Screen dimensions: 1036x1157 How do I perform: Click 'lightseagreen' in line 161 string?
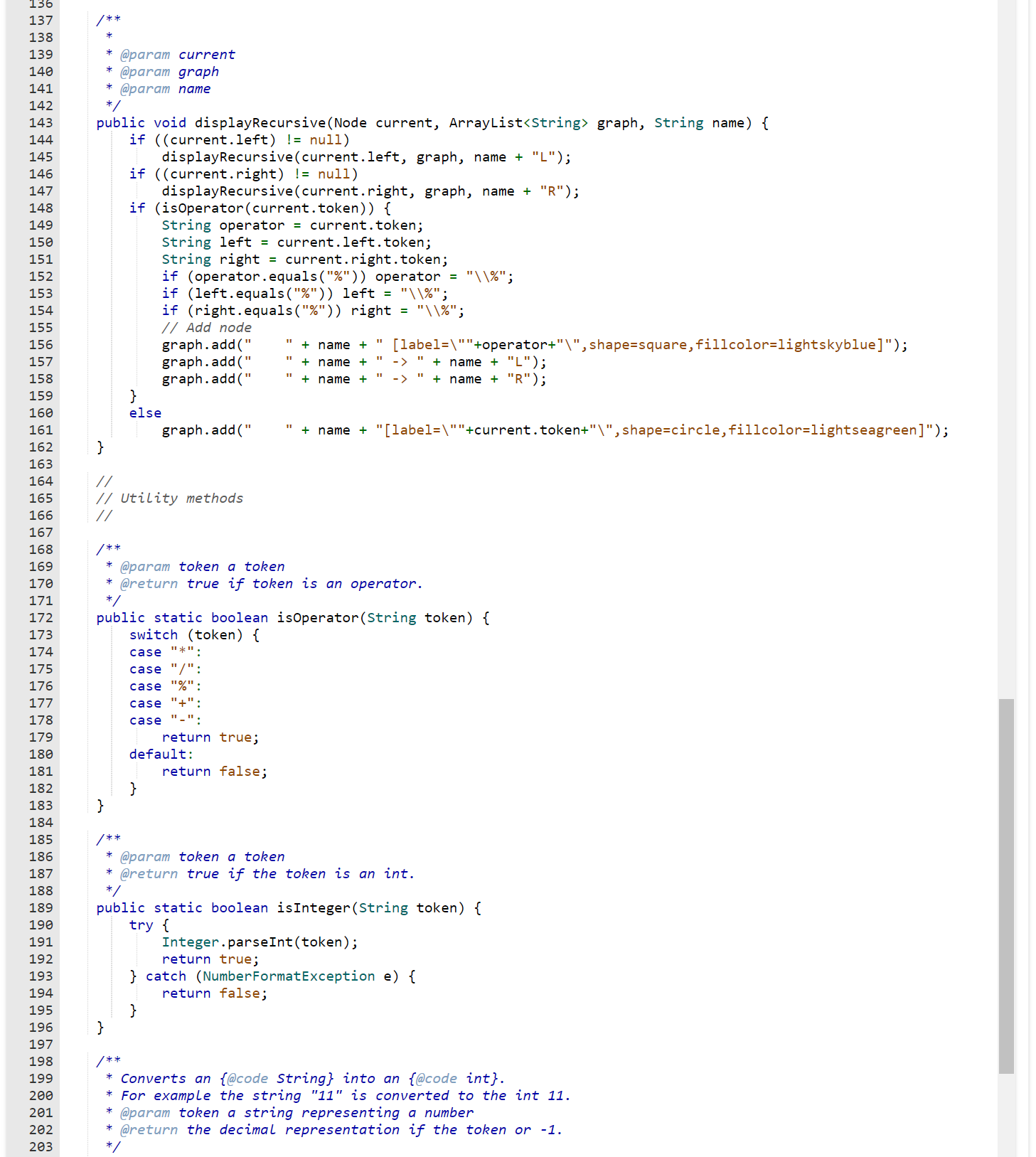[x=864, y=430]
